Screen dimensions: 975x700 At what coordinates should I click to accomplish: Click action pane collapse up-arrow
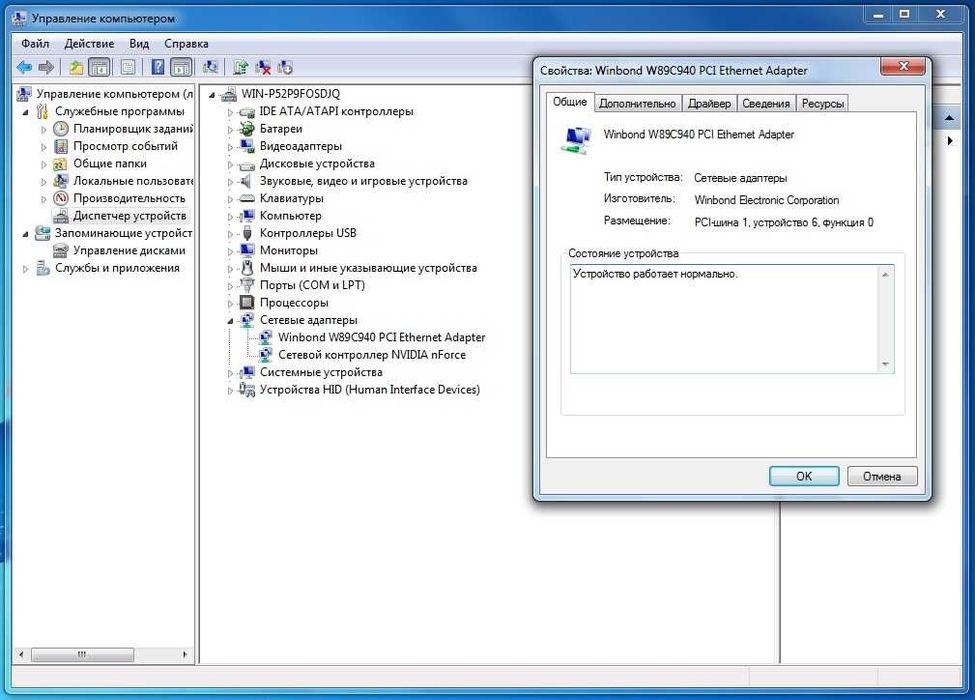click(949, 117)
